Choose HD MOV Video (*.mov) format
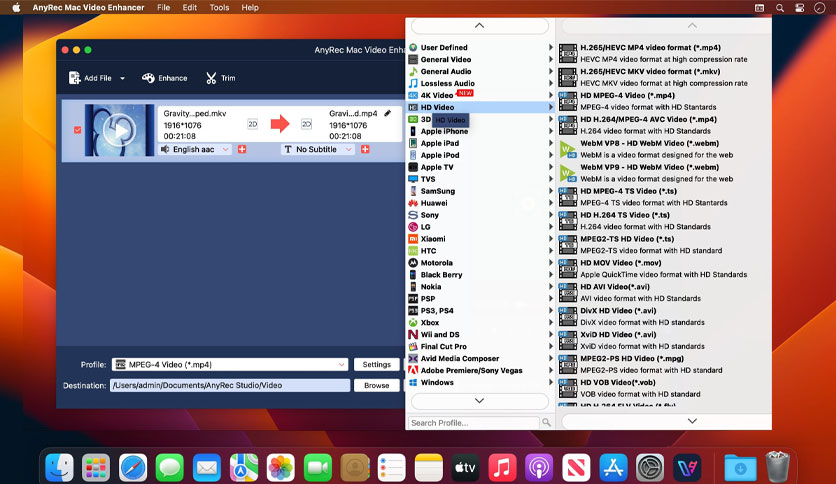836x484 pixels. (664, 269)
